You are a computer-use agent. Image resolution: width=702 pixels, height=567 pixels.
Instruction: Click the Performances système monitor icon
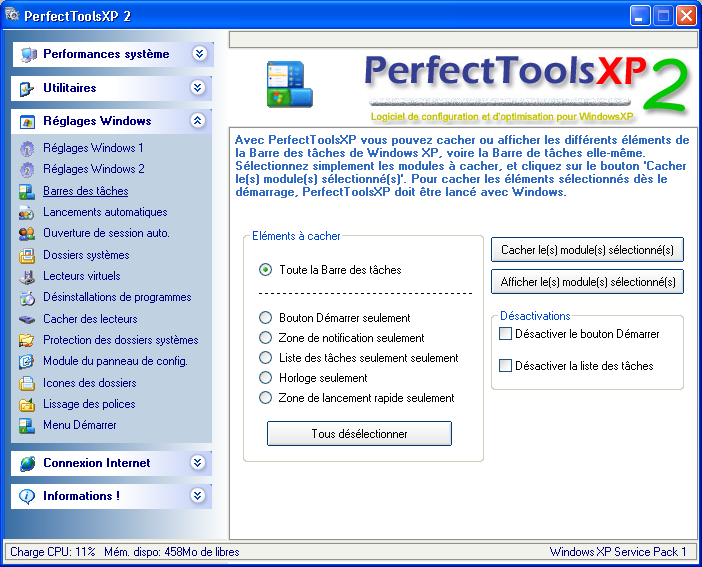(28, 55)
